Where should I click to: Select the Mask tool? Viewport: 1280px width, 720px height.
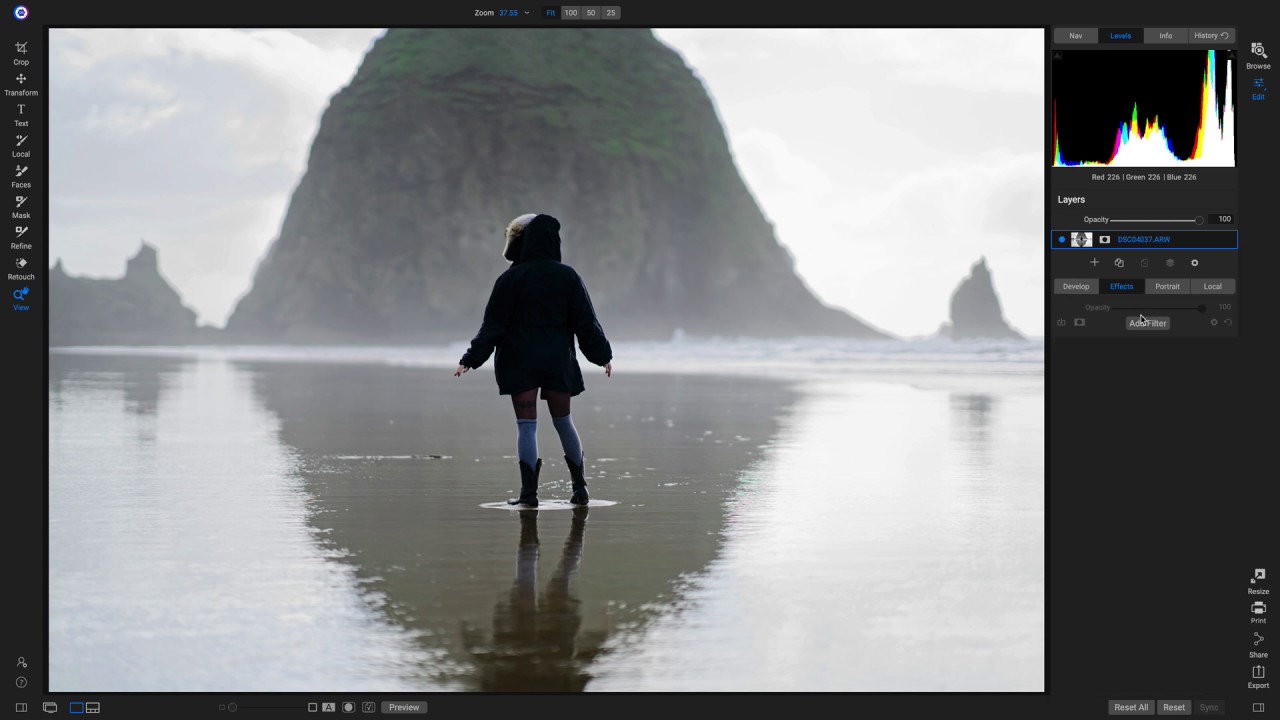(20, 207)
